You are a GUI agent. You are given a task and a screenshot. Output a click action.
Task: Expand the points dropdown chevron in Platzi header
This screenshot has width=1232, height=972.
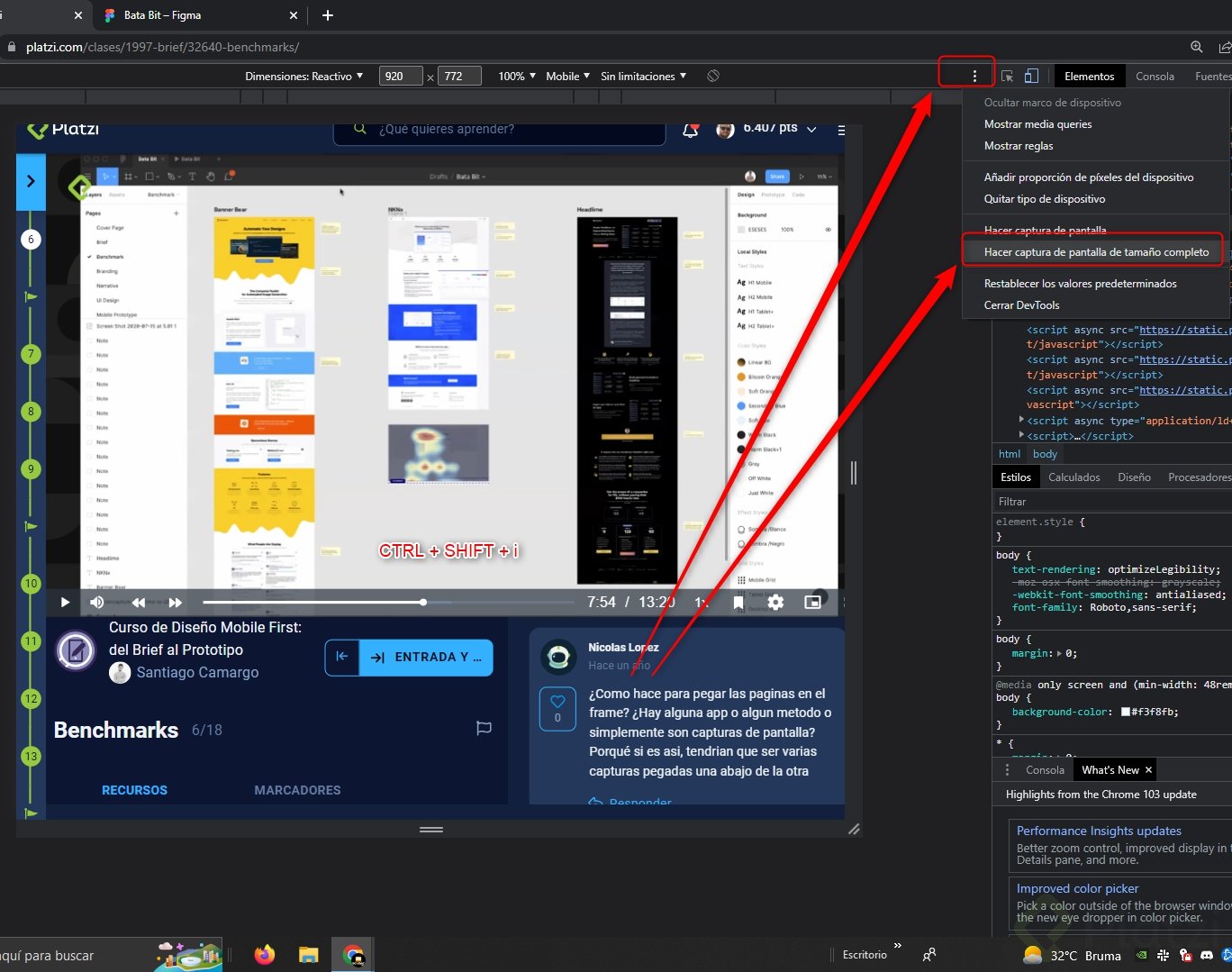point(811,130)
